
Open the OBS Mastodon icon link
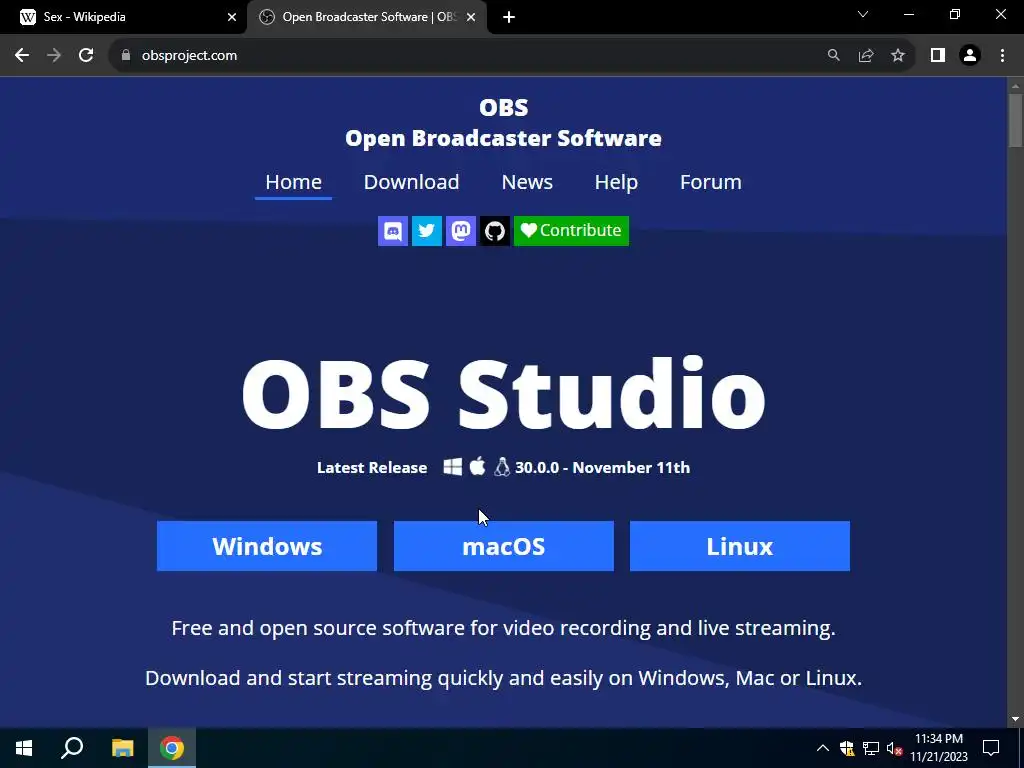(x=460, y=231)
